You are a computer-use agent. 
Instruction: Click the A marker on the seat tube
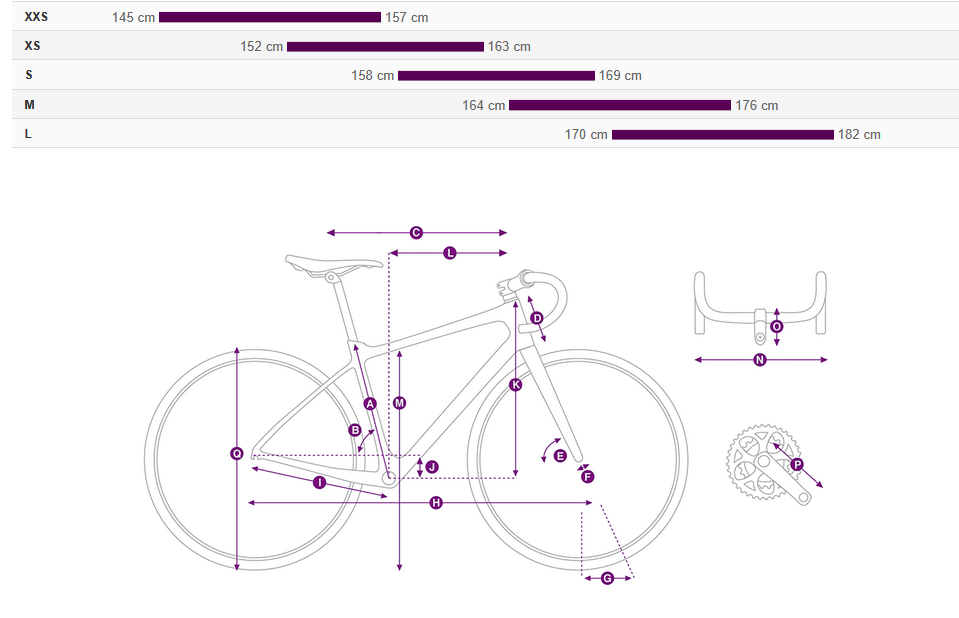click(x=370, y=404)
